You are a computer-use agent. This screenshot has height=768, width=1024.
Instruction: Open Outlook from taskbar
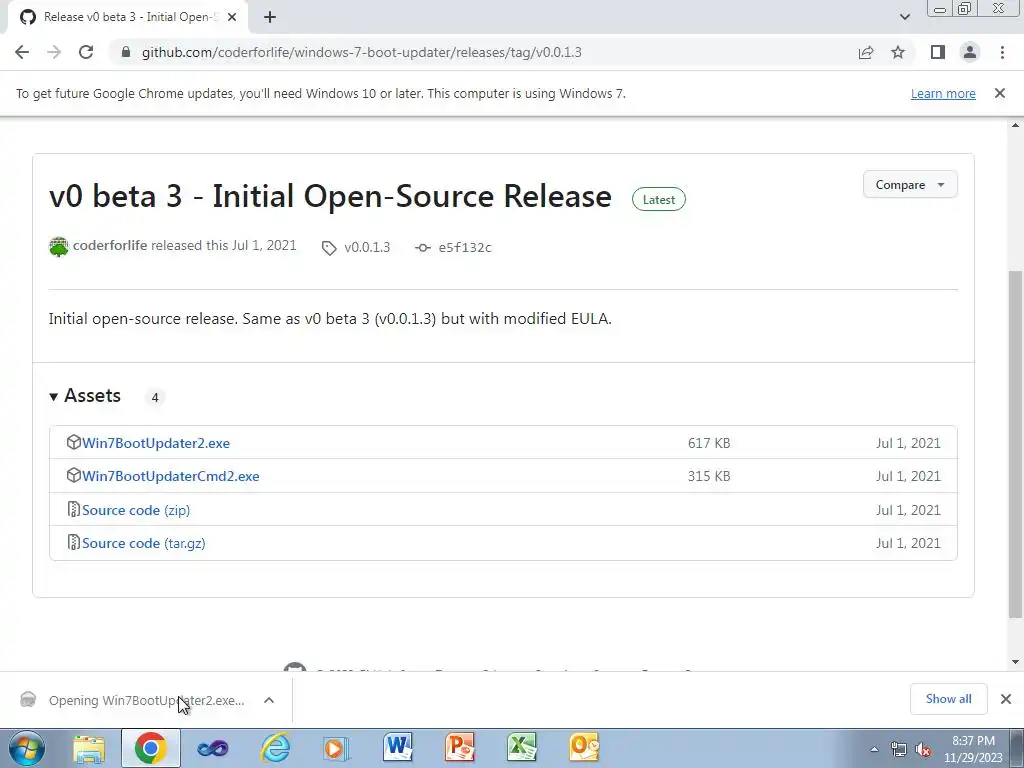click(x=583, y=748)
